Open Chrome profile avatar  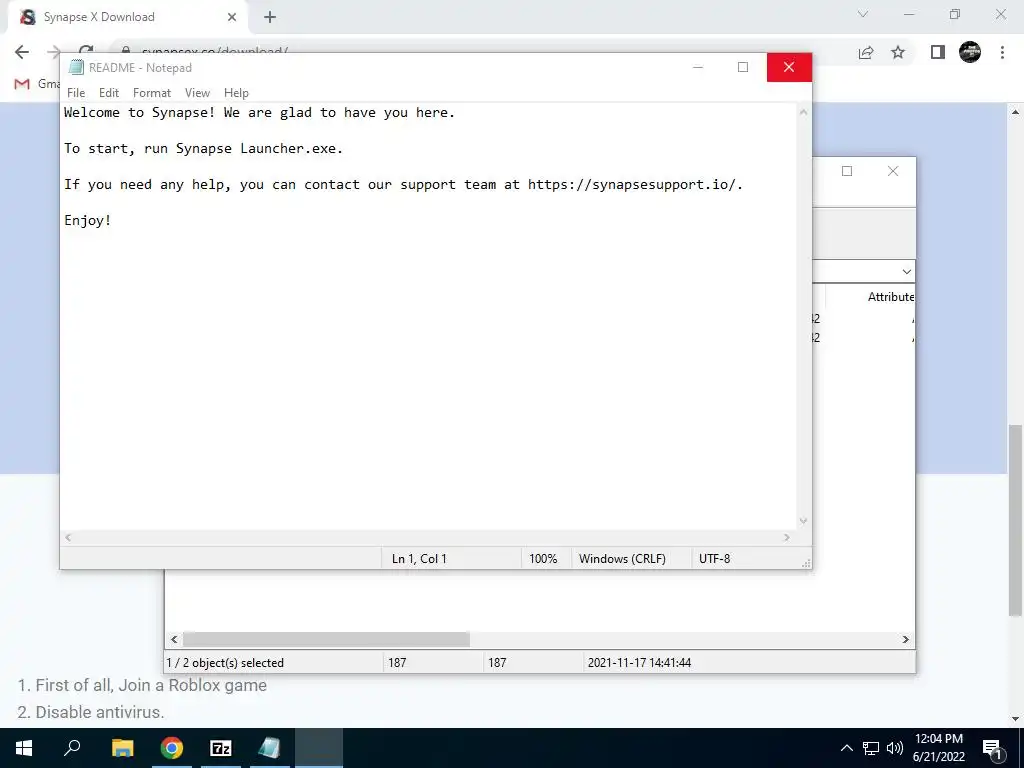[970, 52]
